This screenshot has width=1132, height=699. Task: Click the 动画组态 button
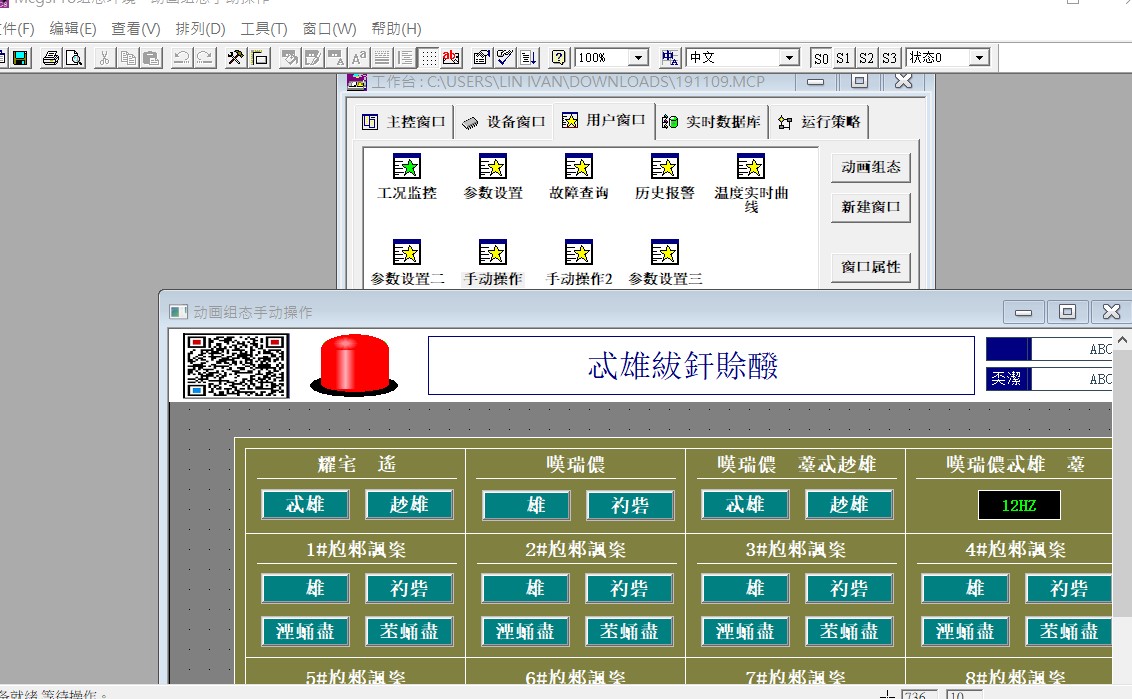click(870, 168)
